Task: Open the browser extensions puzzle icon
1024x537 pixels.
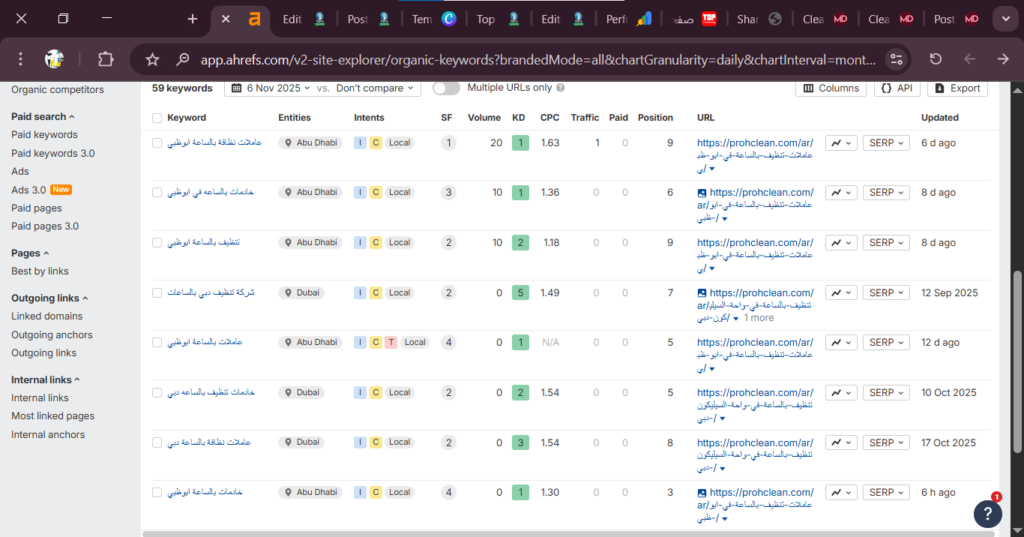Action: pos(105,59)
